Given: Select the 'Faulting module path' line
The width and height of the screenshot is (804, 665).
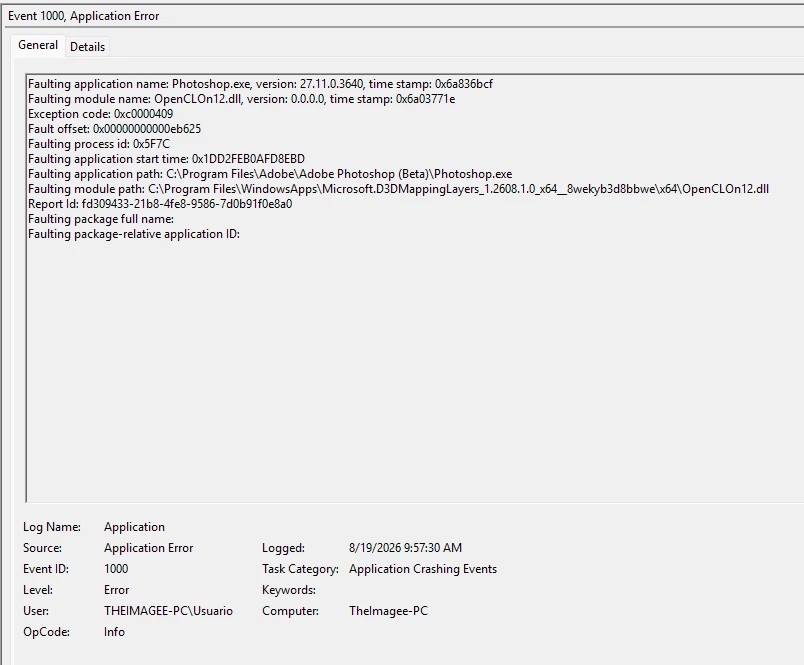Looking at the screenshot, I should pyautogui.click(x=398, y=189).
